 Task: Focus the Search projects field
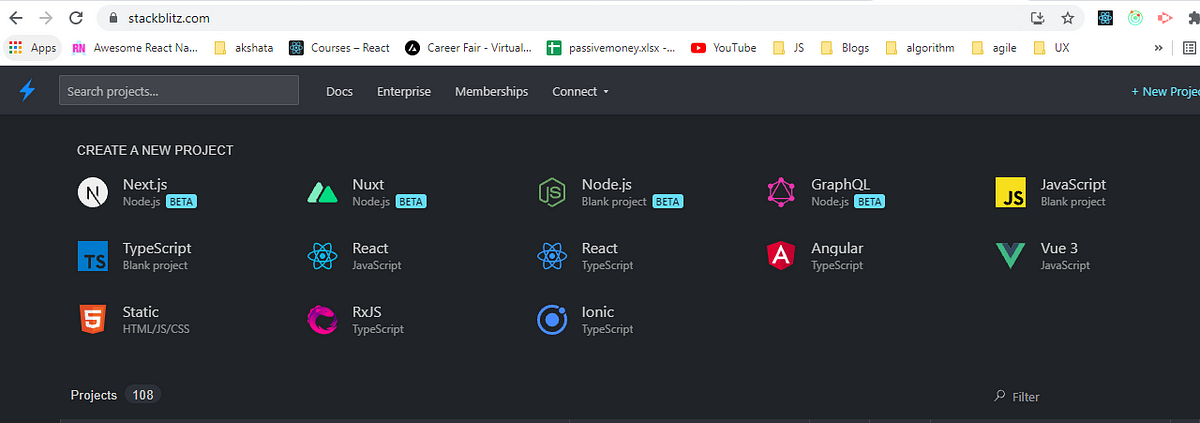click(179, 91)
